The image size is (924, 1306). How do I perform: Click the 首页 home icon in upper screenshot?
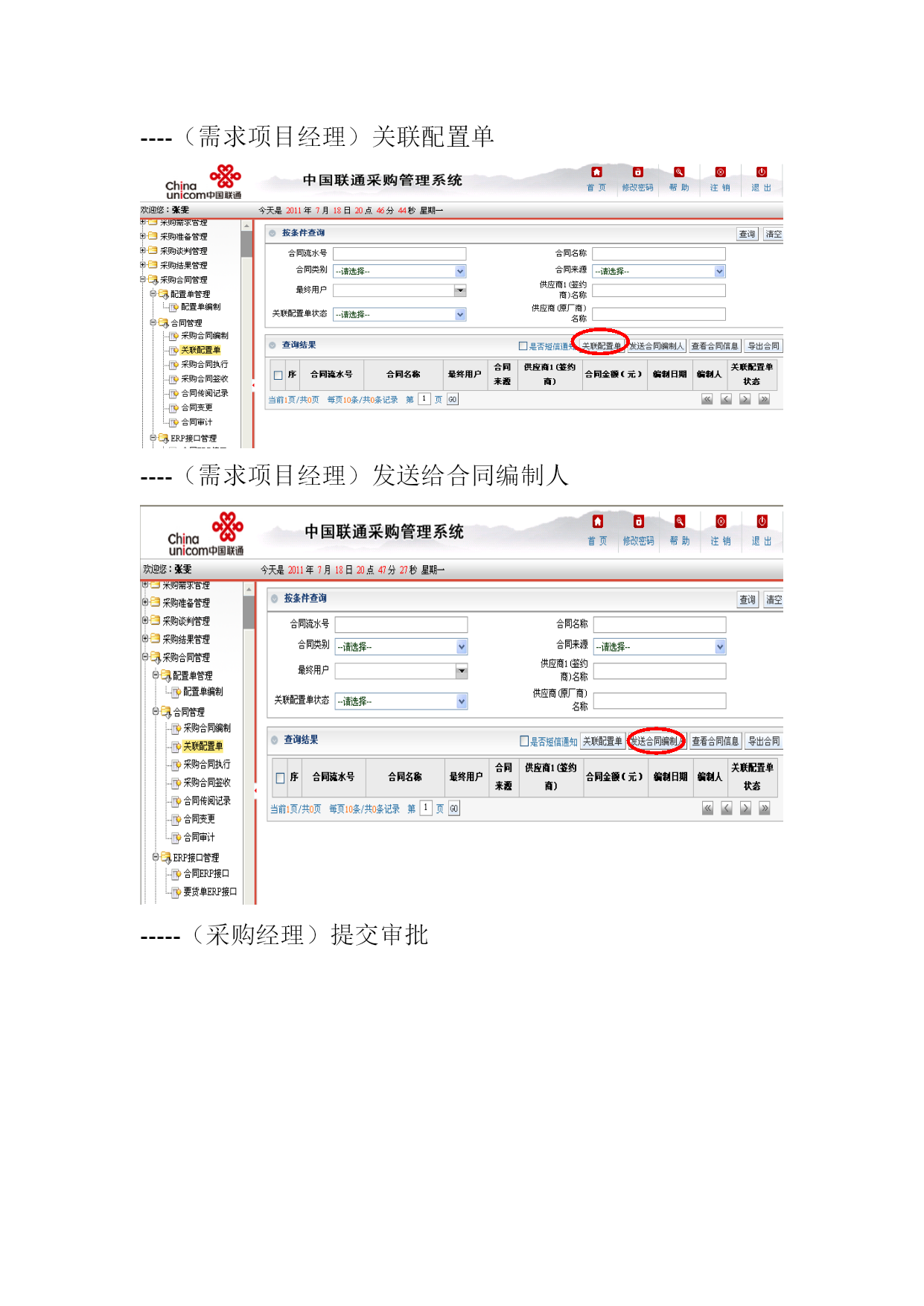596,172
